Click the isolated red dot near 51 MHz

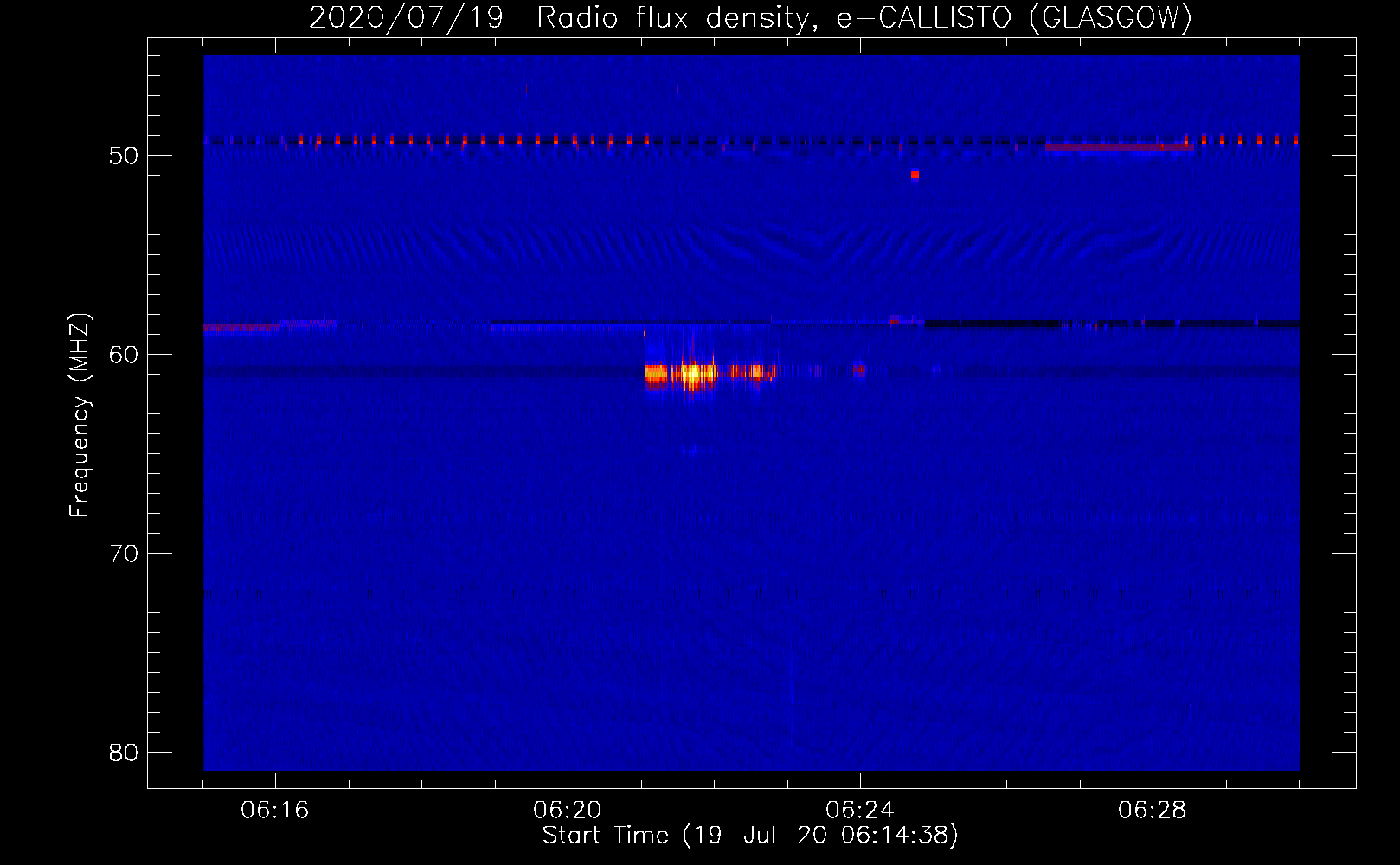(x=915, y=175)
